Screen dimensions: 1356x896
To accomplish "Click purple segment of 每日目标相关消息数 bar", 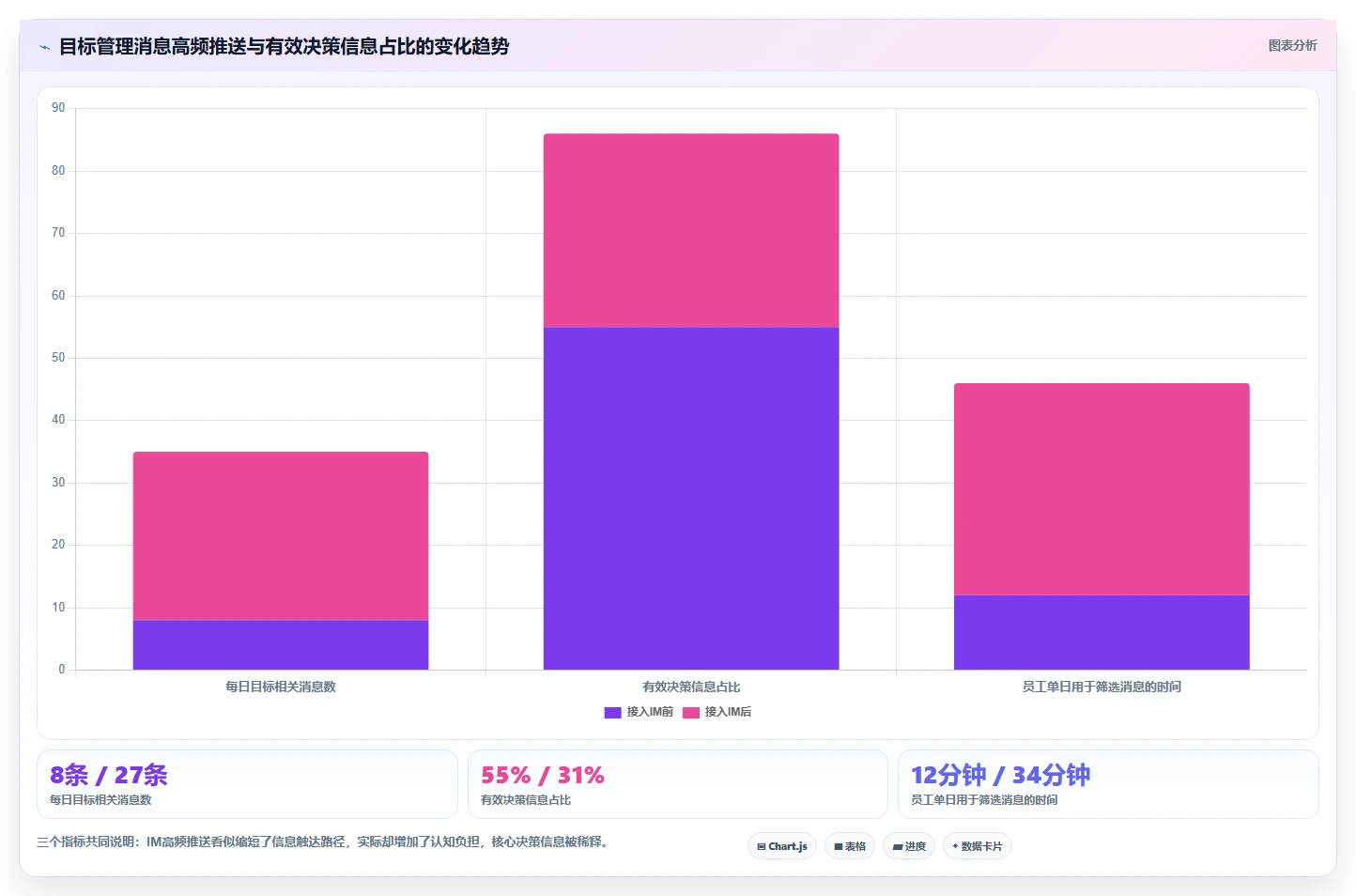I will pos(281,644).
